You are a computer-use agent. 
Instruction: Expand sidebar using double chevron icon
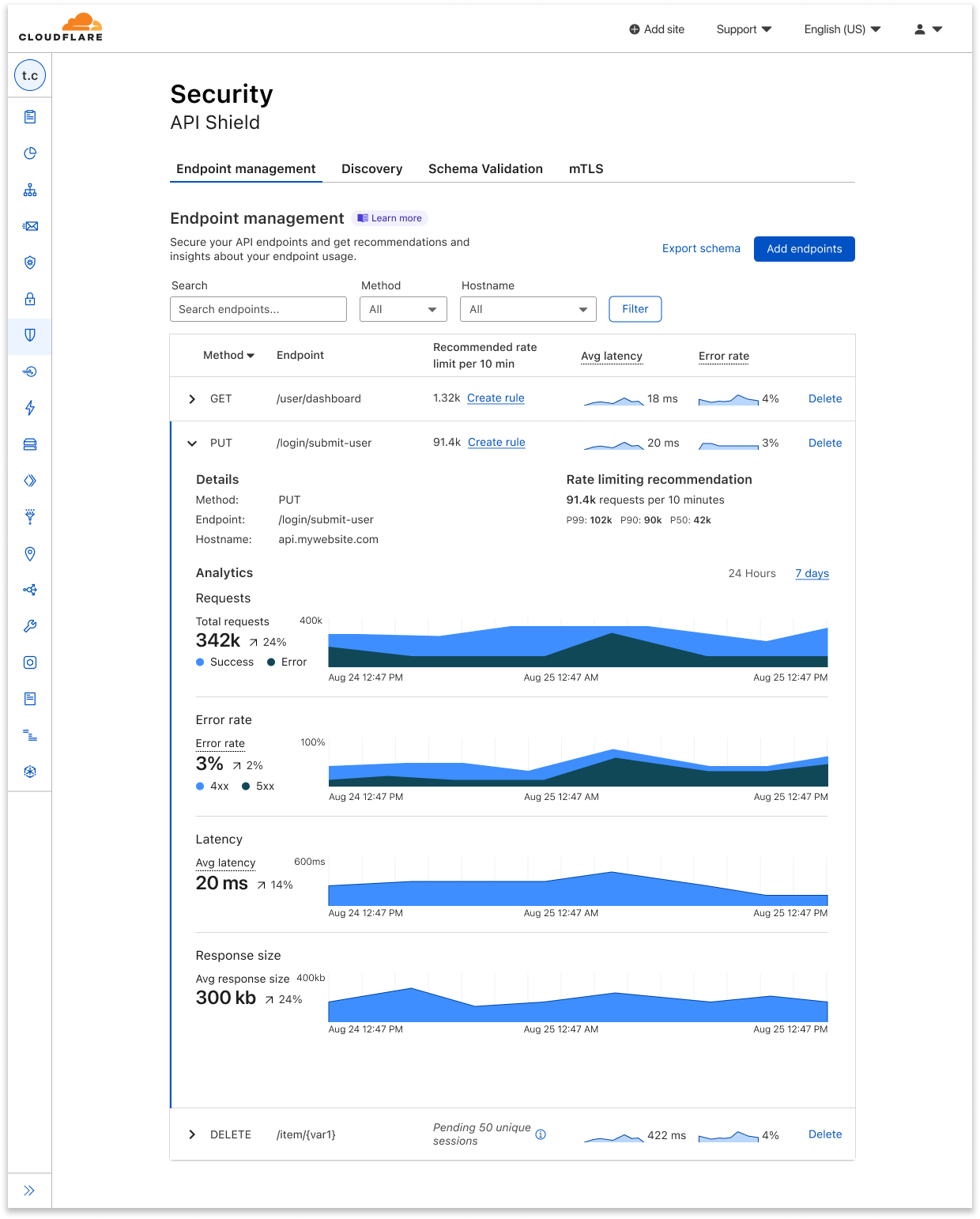[29, 1191]
